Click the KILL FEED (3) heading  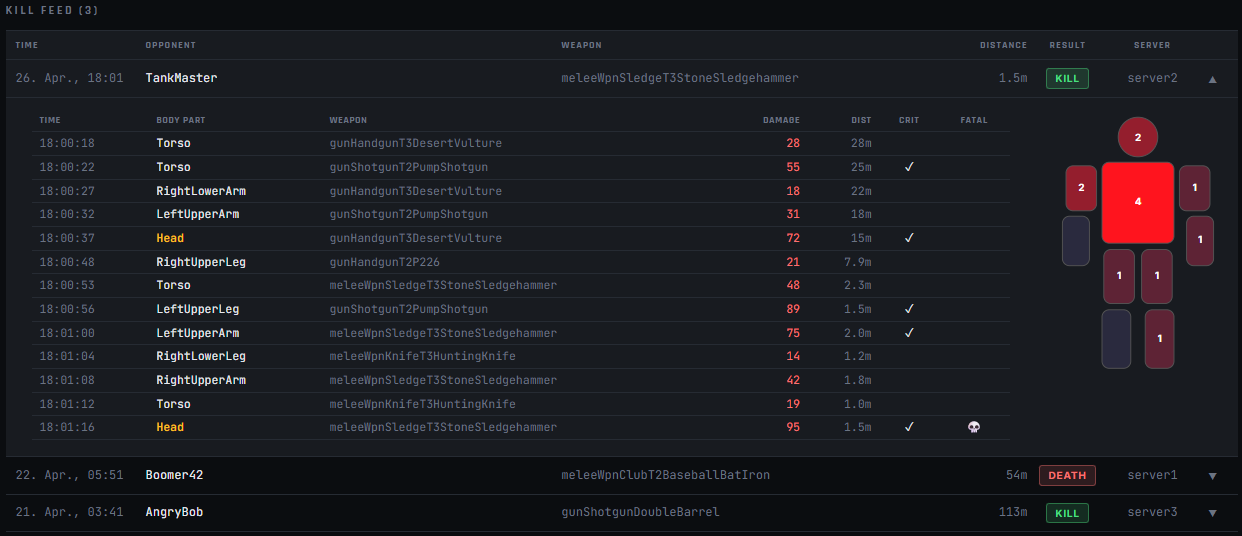point(52,10)
